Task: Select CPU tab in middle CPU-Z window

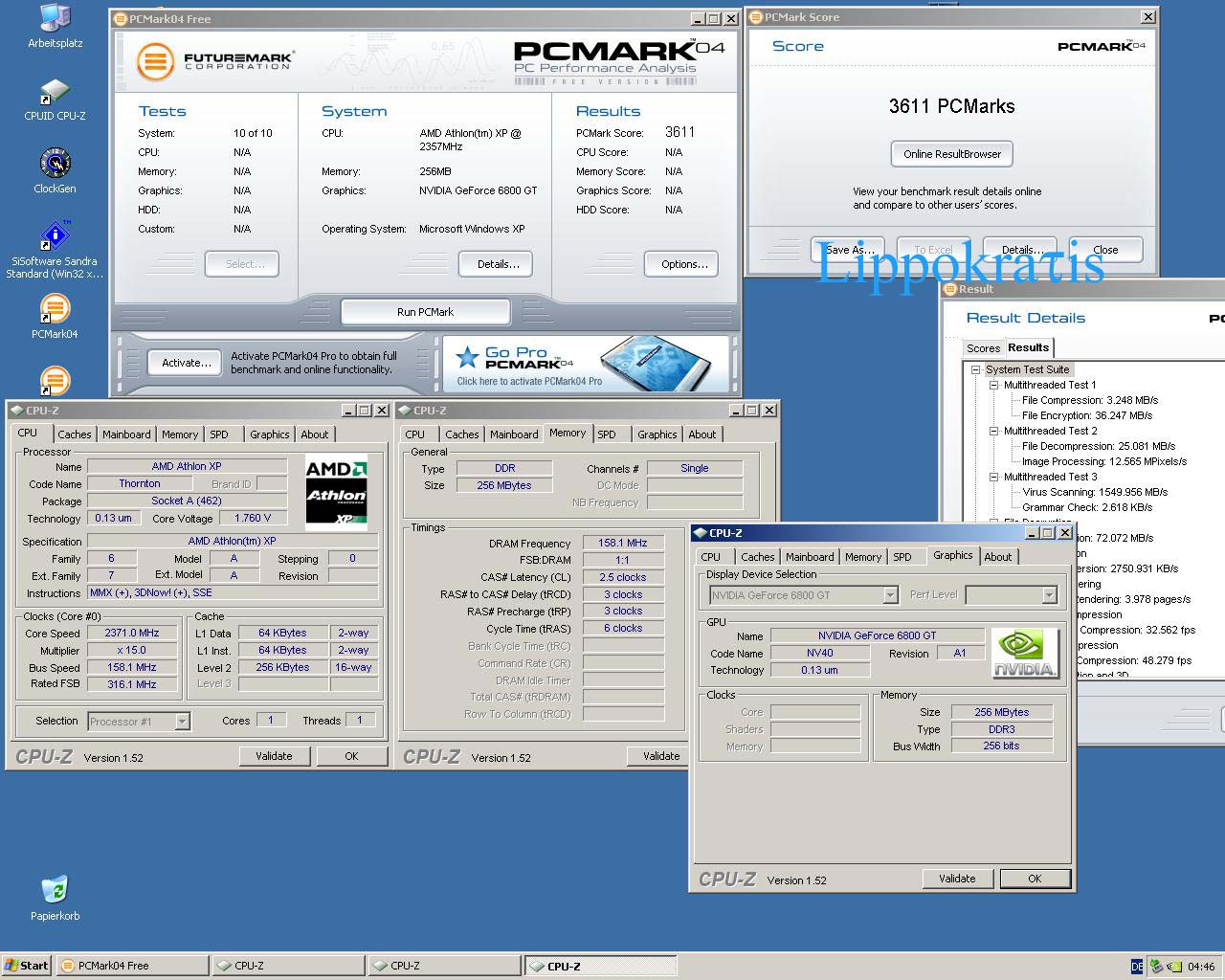Action: click(414, 434)
